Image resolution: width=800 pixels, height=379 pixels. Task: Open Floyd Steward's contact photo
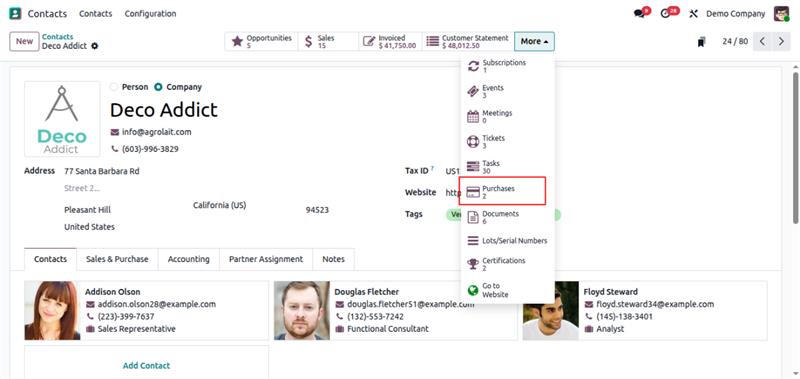(551, 311)
